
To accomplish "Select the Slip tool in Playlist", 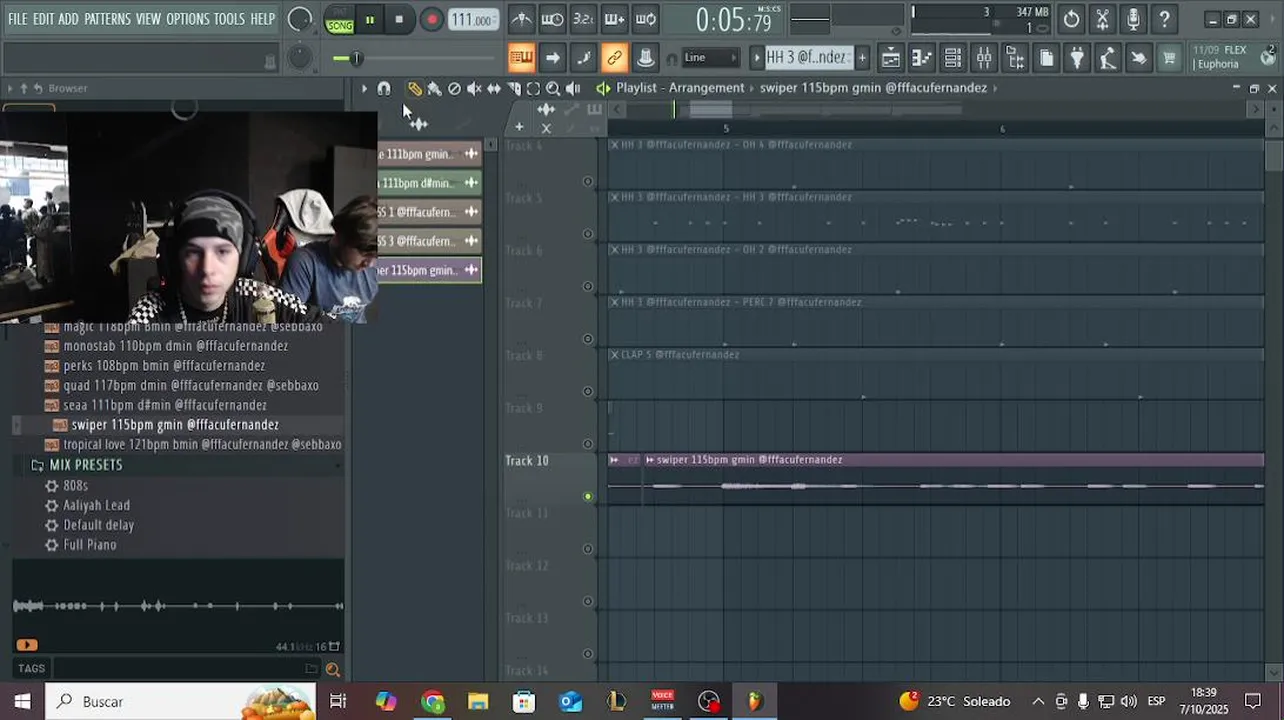I will pyautogui.click(x=494, y=89).
